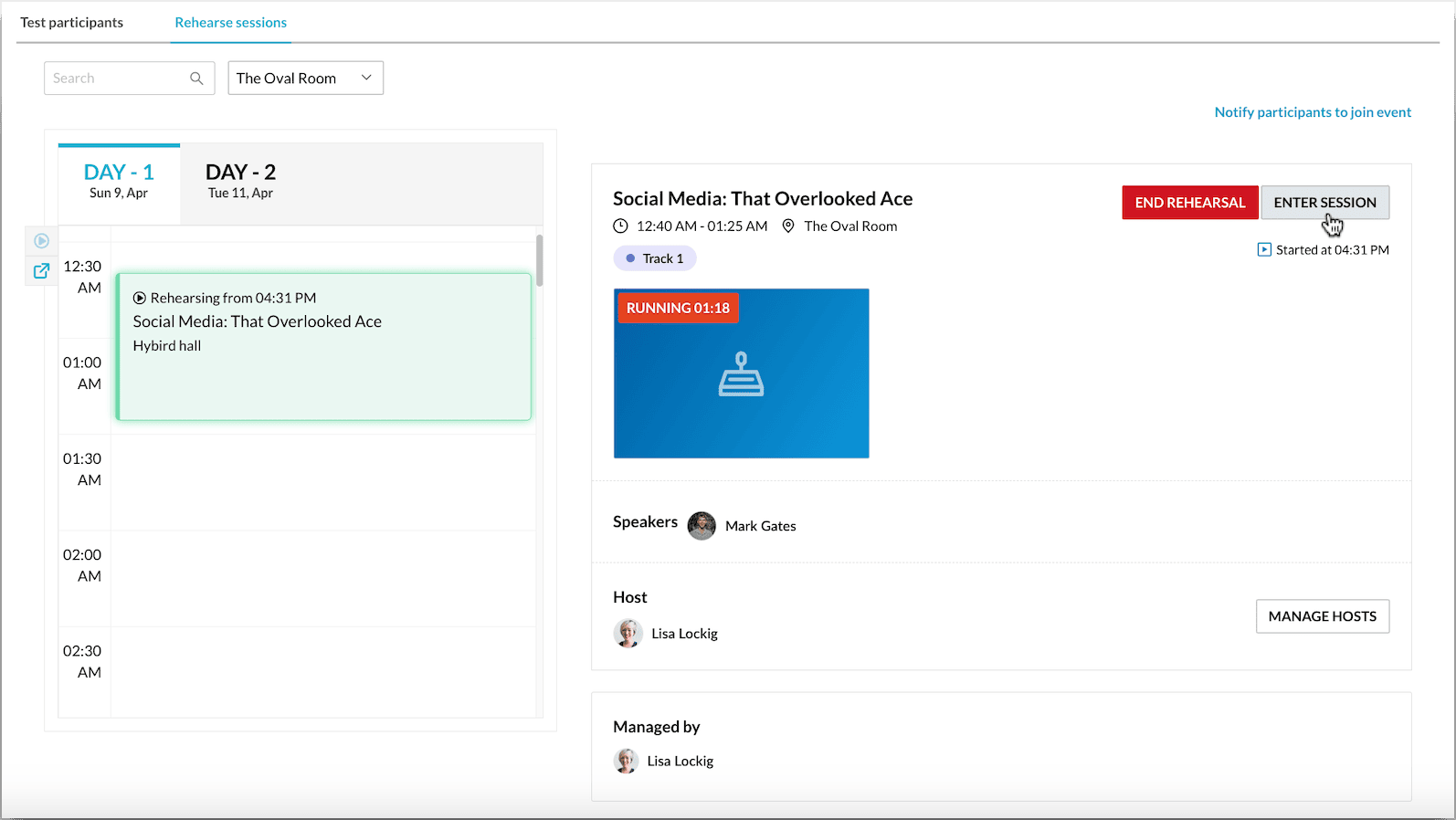Click Notify participants to join event link

[1313, 112]
